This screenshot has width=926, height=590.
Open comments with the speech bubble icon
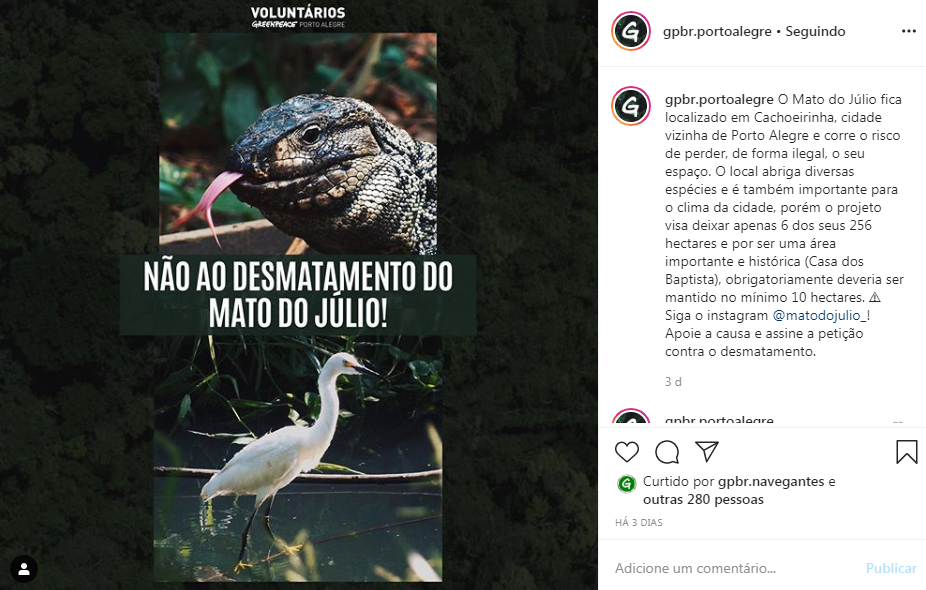[667, 452]
